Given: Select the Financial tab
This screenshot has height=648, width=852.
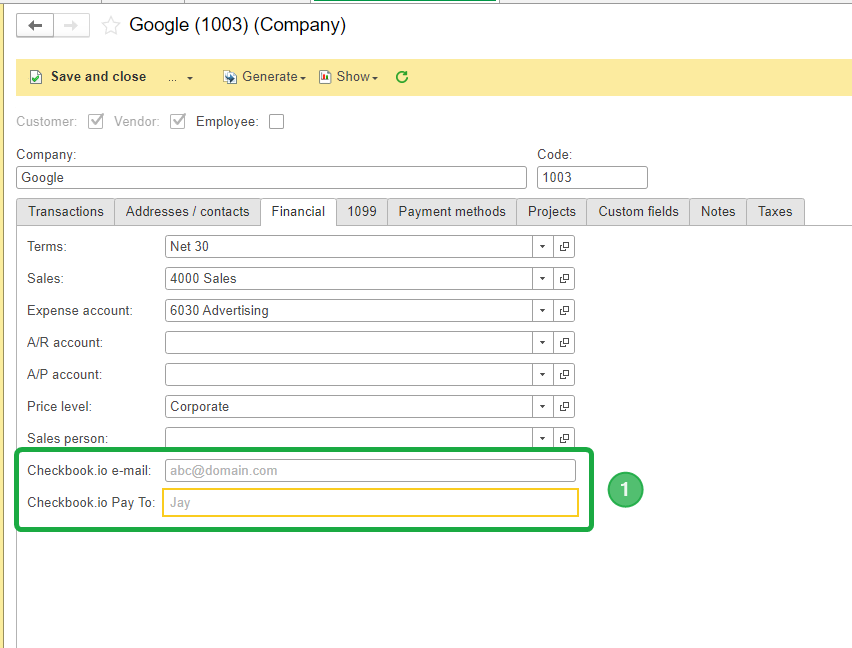Looking at the screenshot, I should point(298,211).
